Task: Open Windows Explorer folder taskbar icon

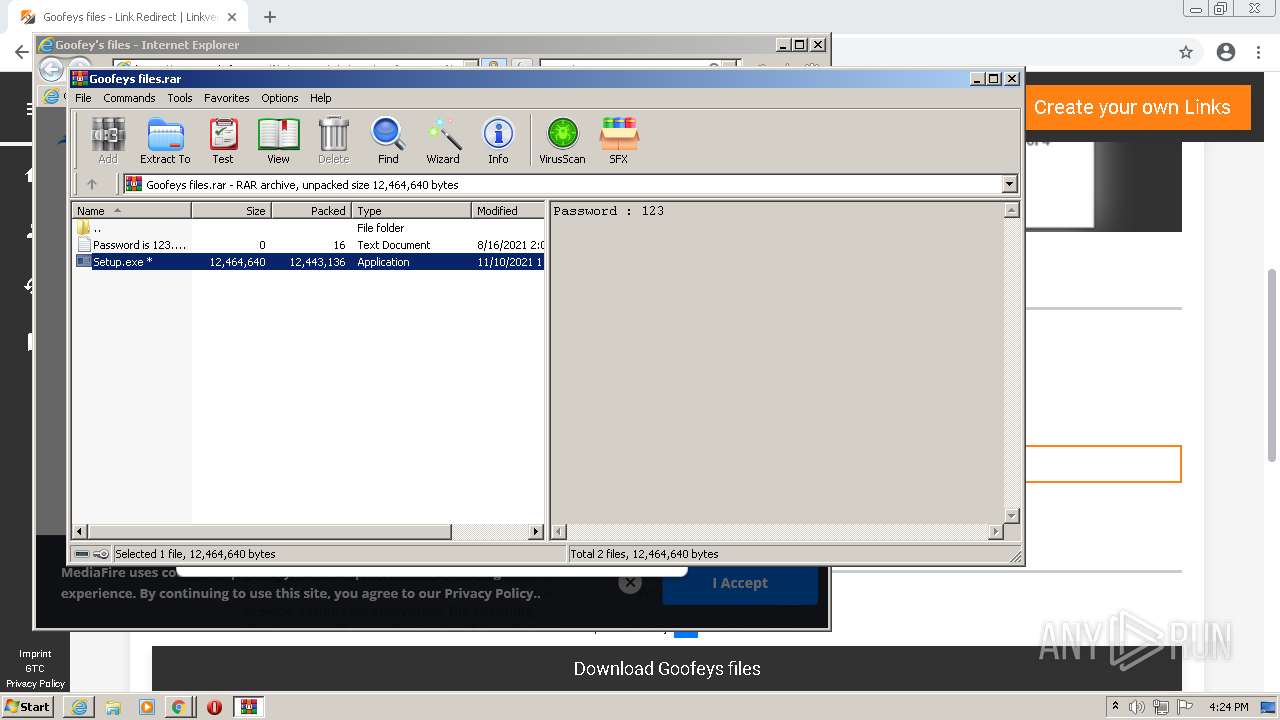Action: click(113, 707)
